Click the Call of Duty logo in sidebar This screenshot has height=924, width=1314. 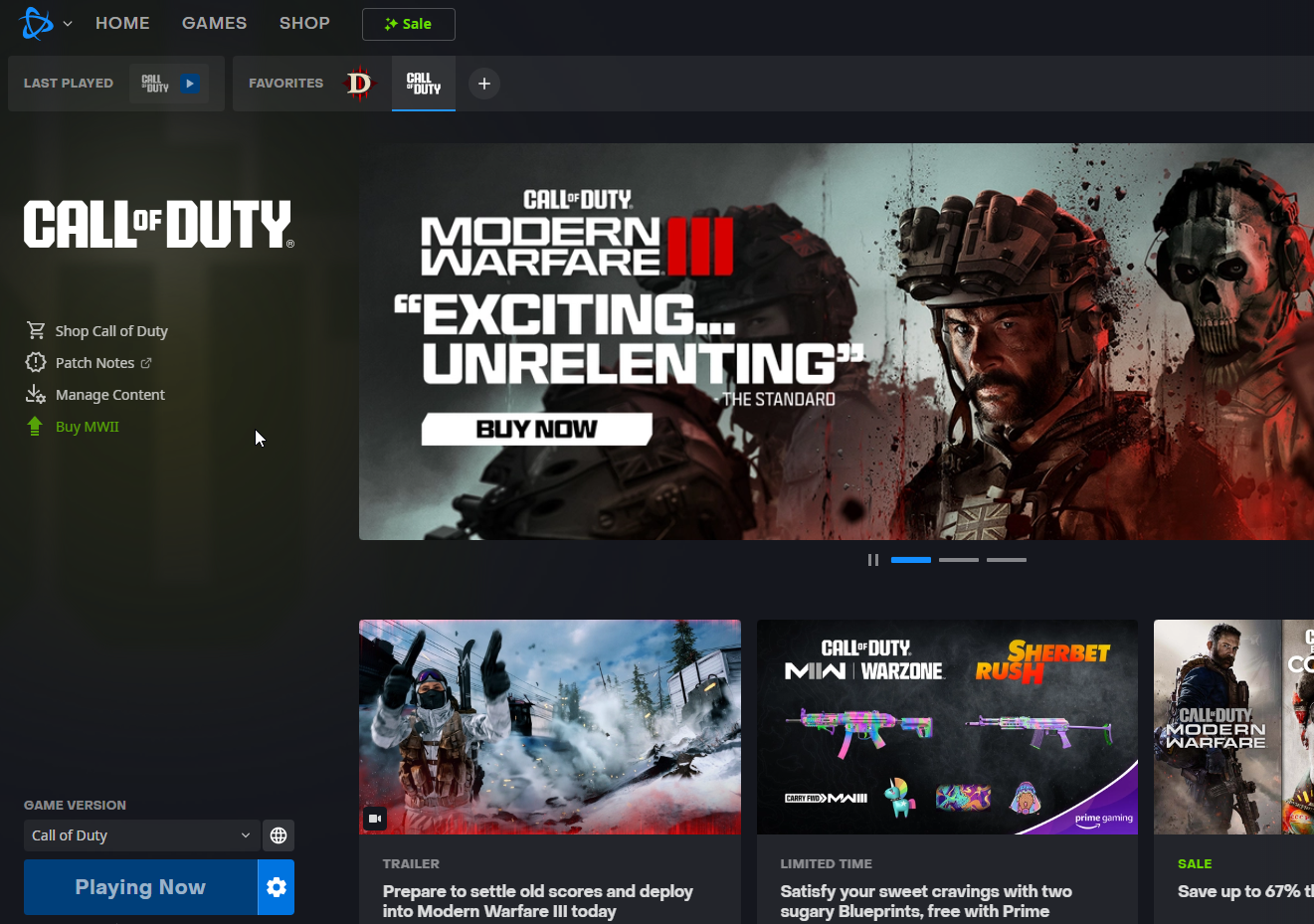tap(159, 224)
